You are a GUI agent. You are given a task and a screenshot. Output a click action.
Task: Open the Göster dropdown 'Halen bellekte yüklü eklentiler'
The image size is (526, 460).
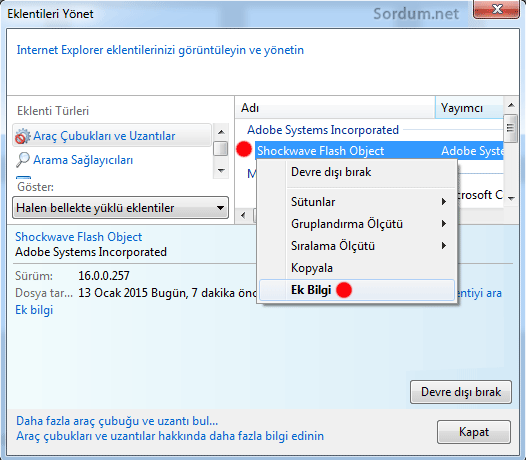tap(120, 208)
